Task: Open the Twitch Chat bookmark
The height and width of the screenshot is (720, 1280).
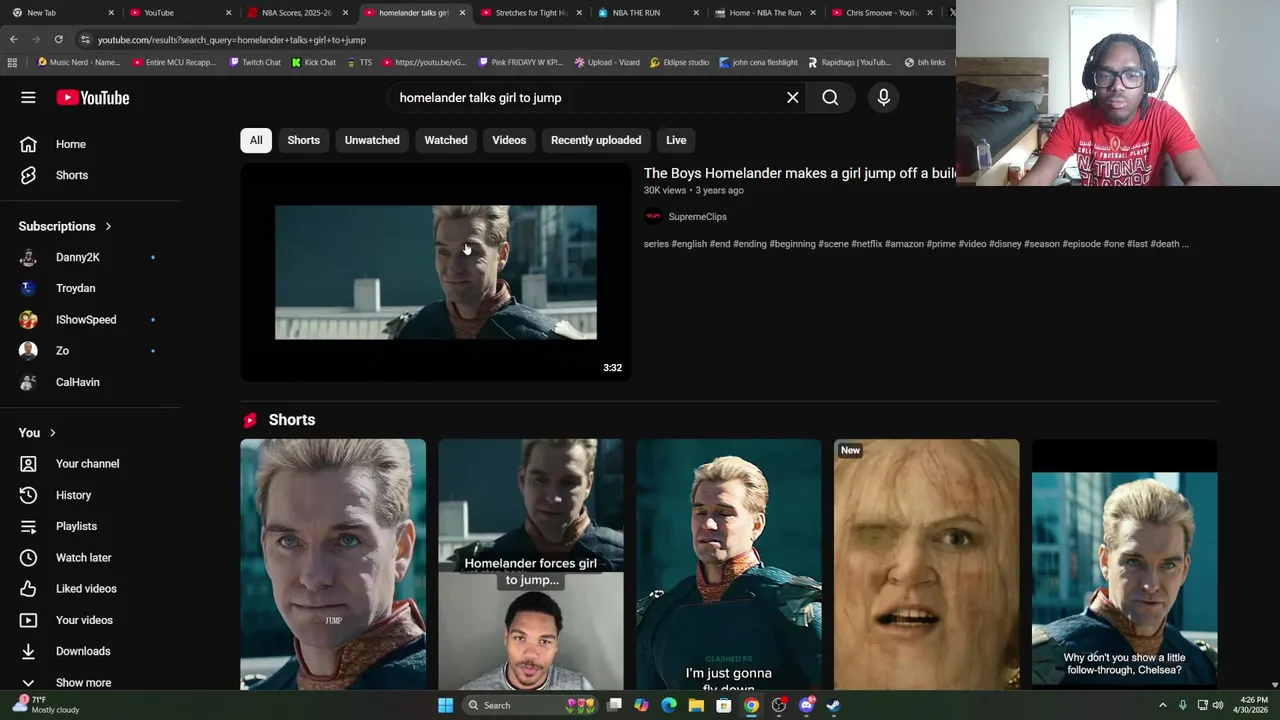Action: (255, 62)
